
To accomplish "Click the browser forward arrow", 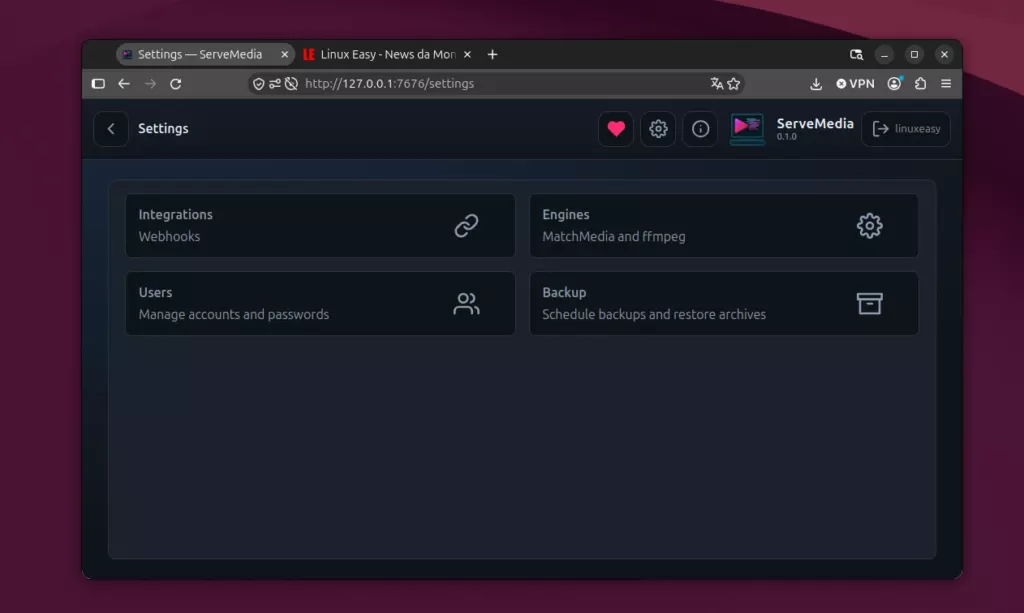I will click(150, 84).
